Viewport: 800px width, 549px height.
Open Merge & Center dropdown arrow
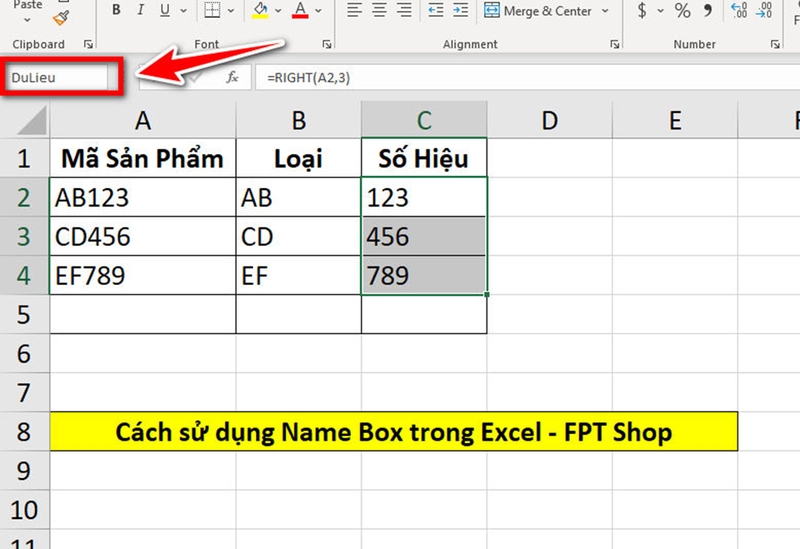(x=605, y=11)
